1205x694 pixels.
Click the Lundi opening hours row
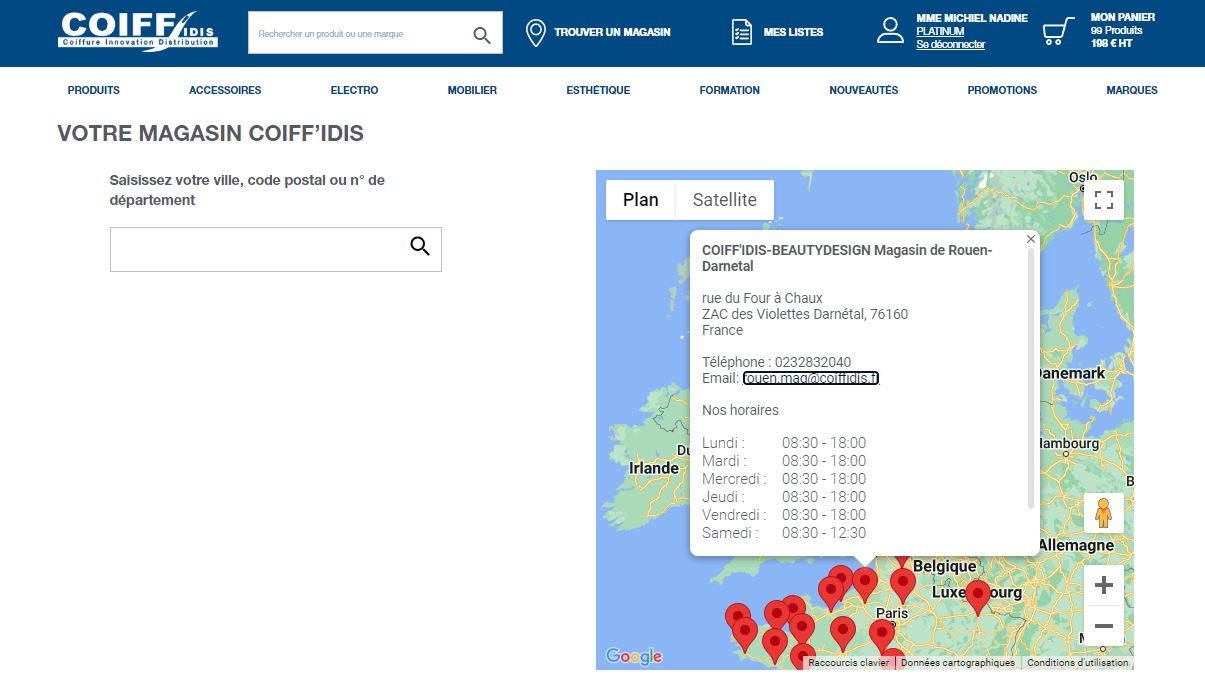coord(784,443)
